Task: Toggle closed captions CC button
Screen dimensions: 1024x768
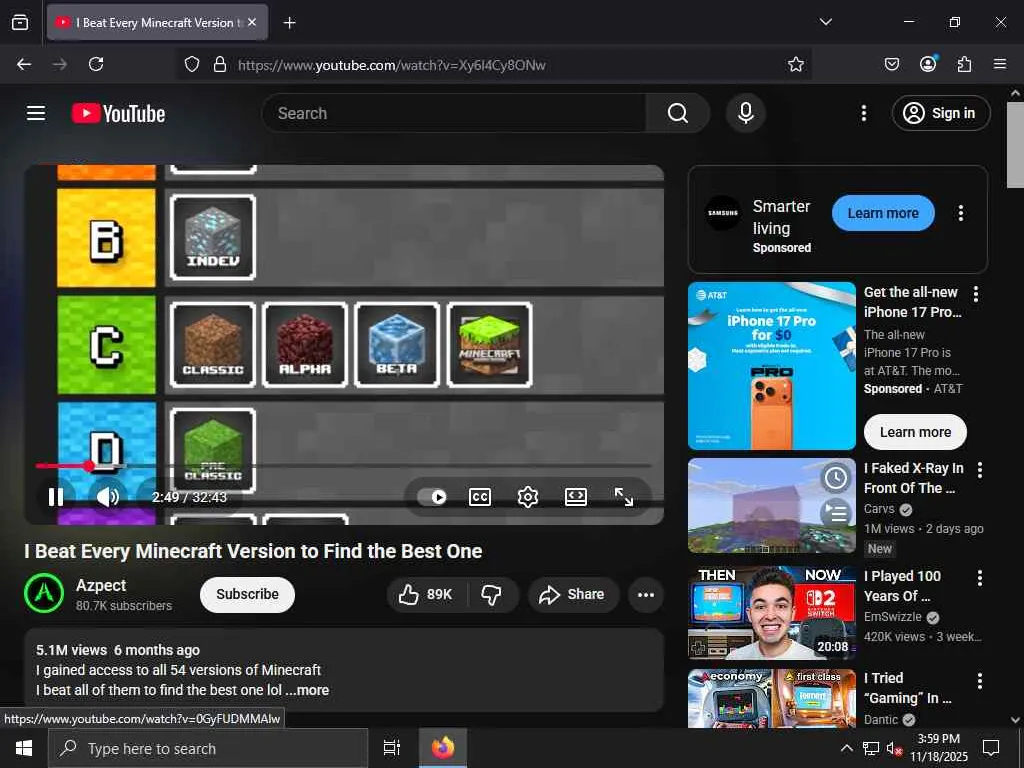Action: click(x=480, y=497)
